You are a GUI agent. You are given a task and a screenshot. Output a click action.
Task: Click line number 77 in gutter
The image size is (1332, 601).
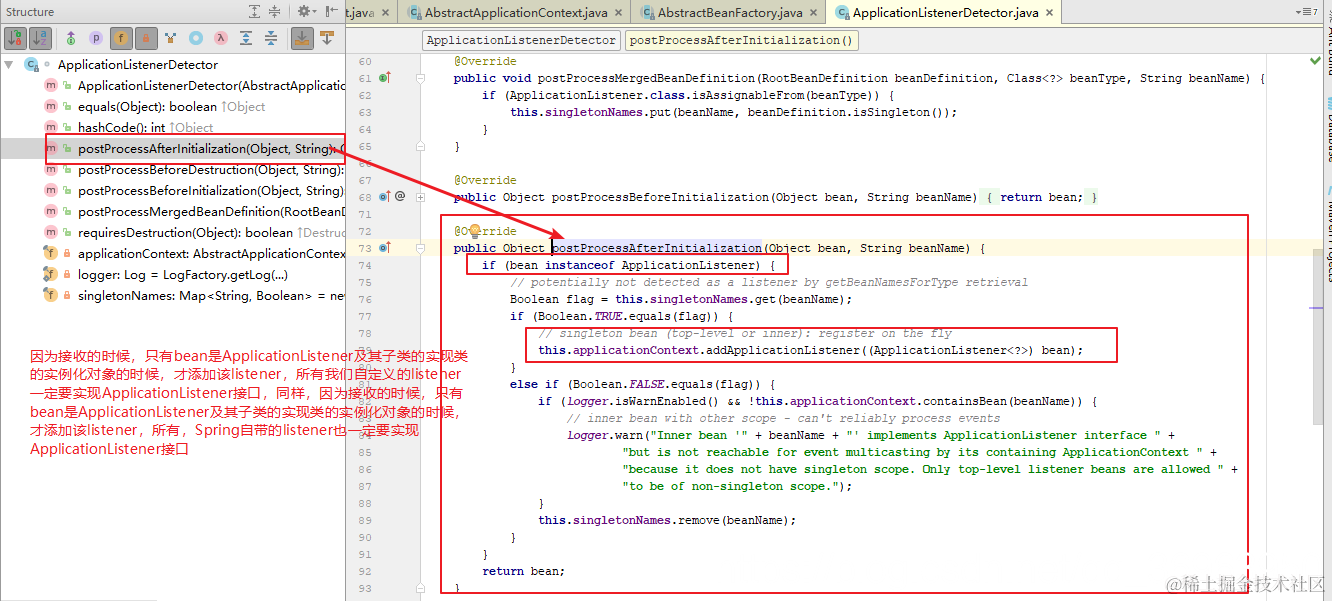(x=364, y=316)
